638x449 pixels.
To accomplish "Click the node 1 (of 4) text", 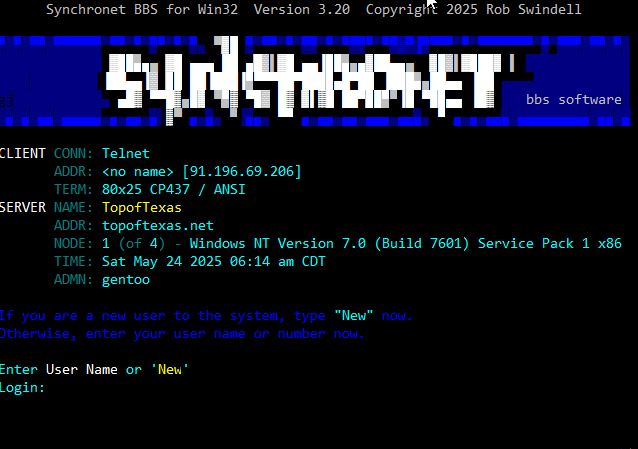I will point(133,243).
